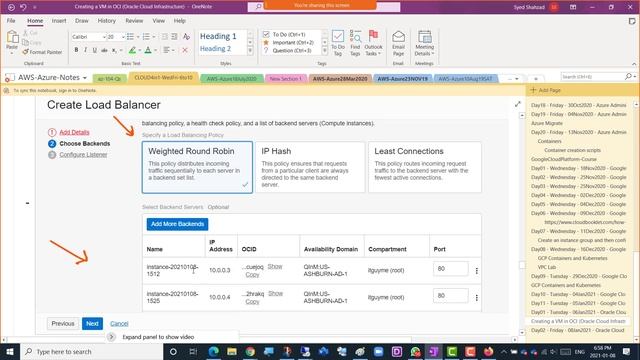Click the numbered list icon
This screenshot has height=360, width=640.
coord(146,37)
